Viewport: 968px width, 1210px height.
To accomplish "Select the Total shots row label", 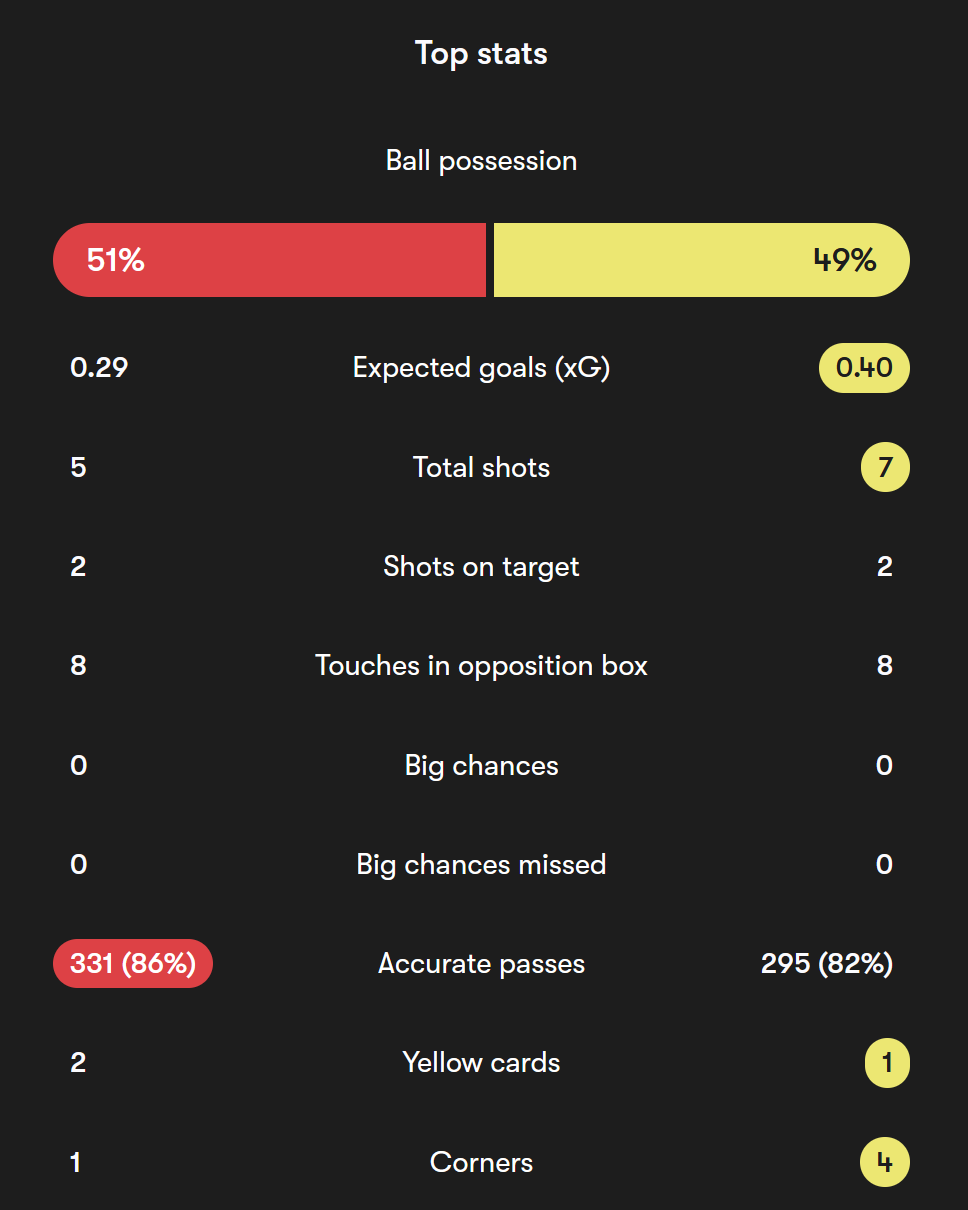I will pos(481,467).
